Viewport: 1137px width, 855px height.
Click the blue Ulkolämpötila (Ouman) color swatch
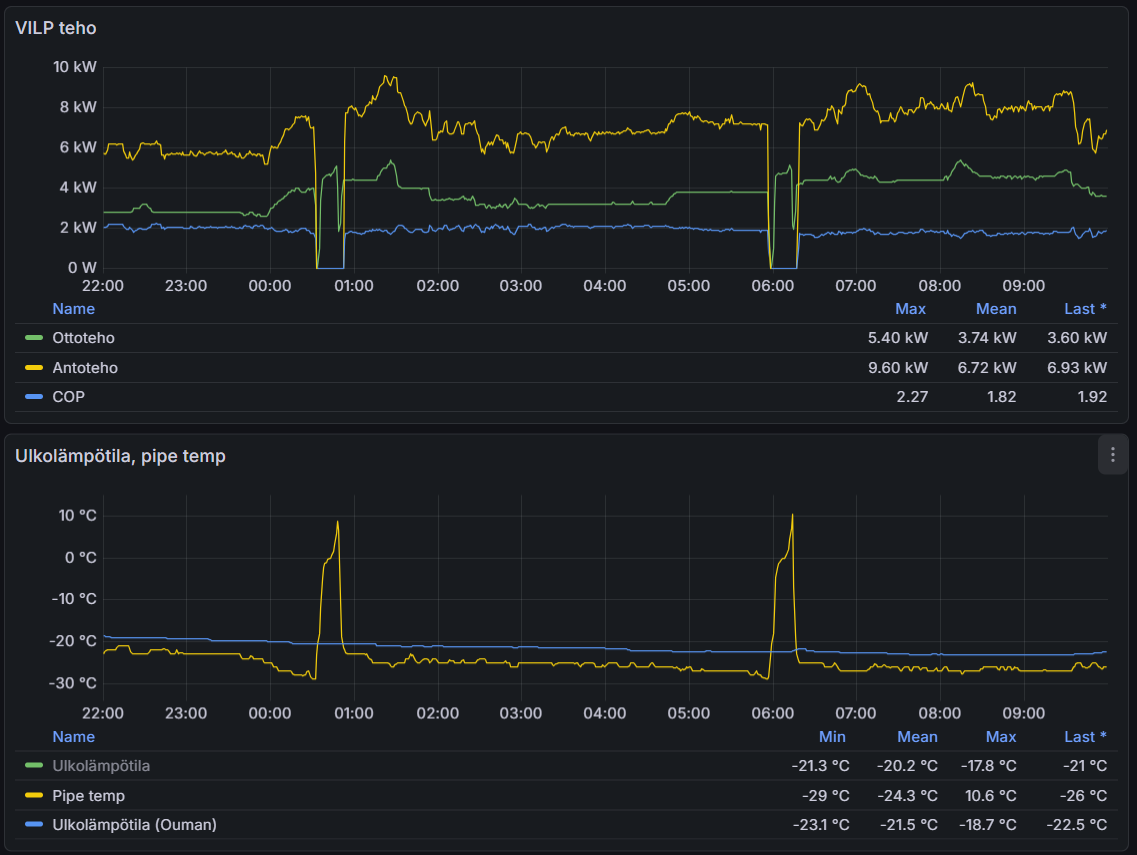pyautogui.click(x=34, y=825)
